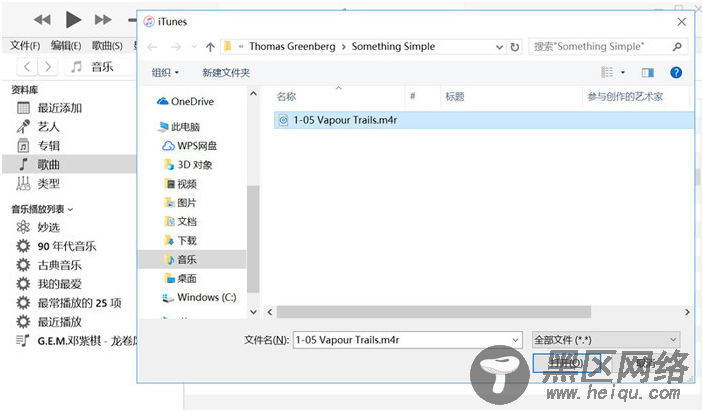Click navigation pane scroll up arrow

click(253, 94)
